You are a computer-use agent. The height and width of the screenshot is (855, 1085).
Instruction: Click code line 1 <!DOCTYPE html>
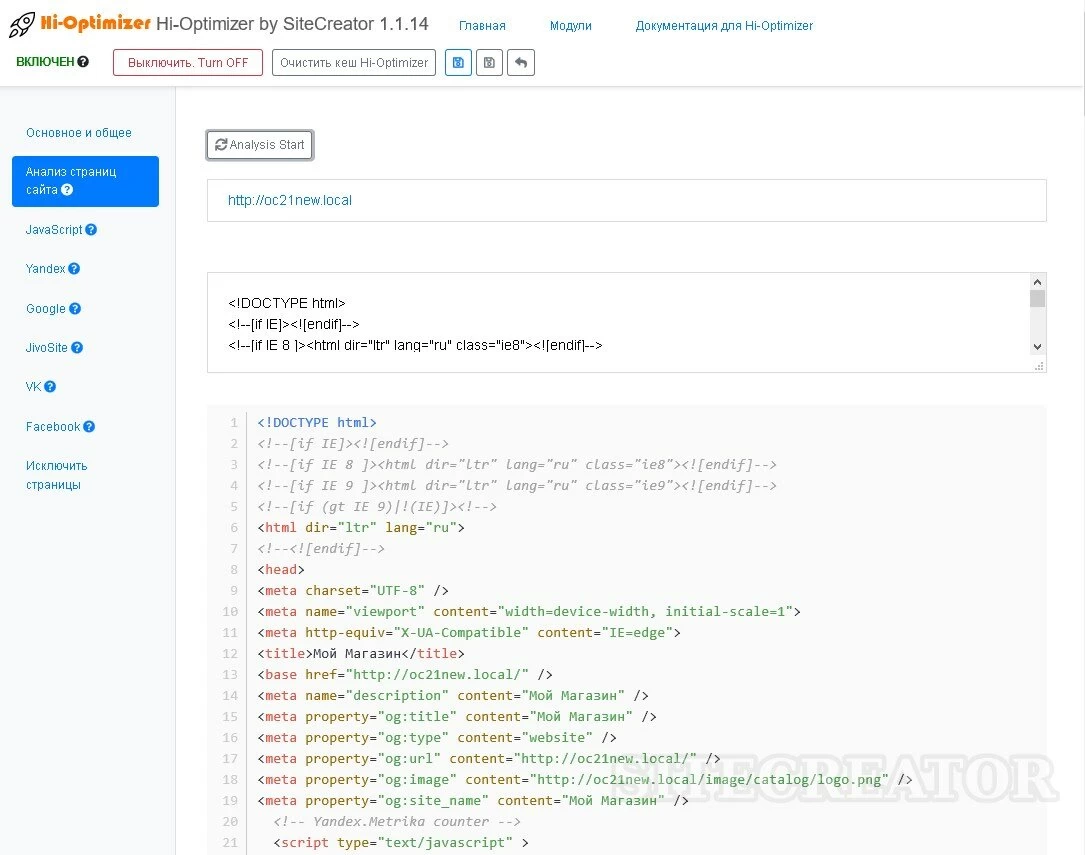317,423
